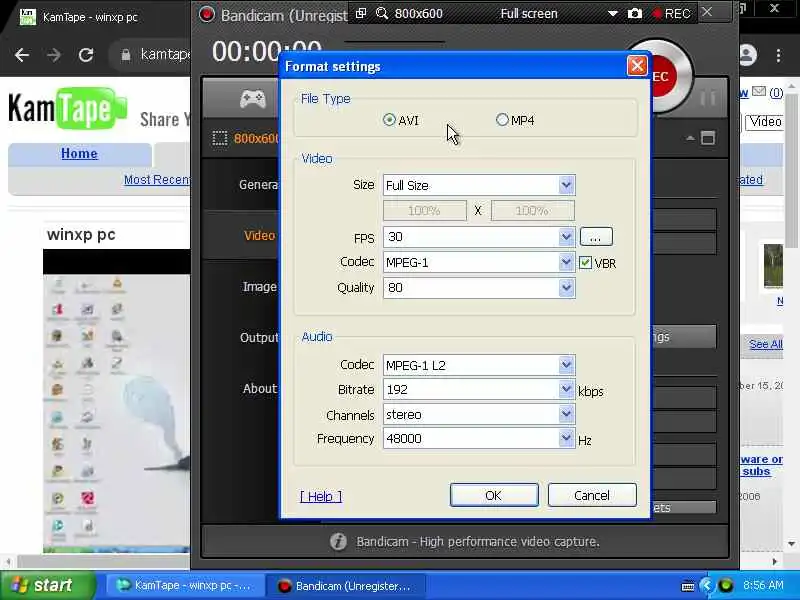The width and height of the screenshot is (800, 600).
Task: Click the Bandicam info icon in status bar
Action: [338, 541]
